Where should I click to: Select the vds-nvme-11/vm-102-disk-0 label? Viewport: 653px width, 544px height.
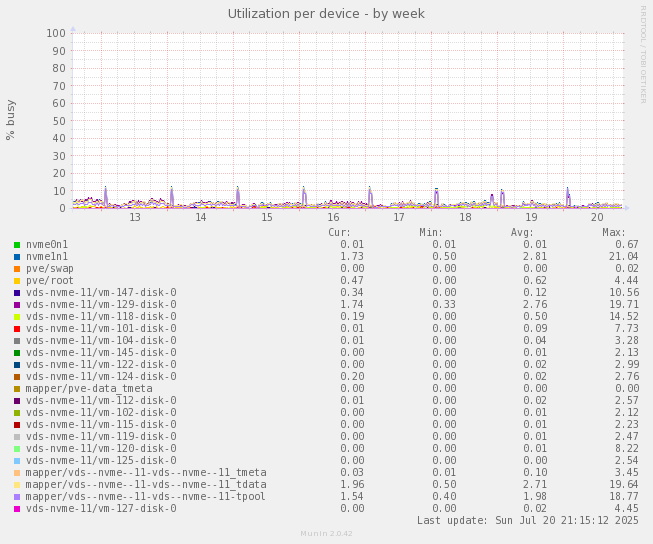point(101,412)
